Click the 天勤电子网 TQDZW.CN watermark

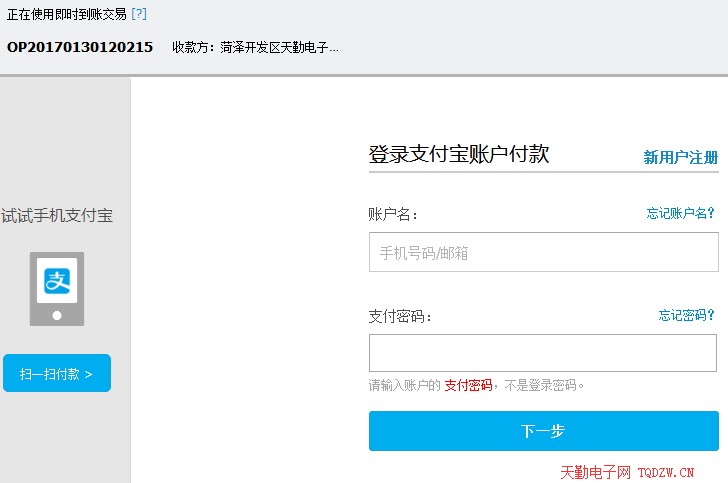[x=627, y=473]
